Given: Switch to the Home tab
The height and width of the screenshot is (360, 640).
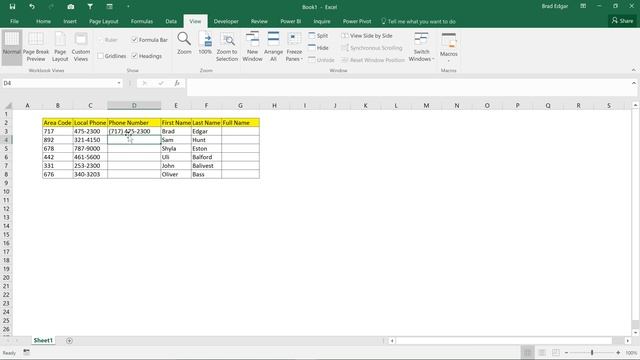Looking at the screenshot, I should pos(43,21).
